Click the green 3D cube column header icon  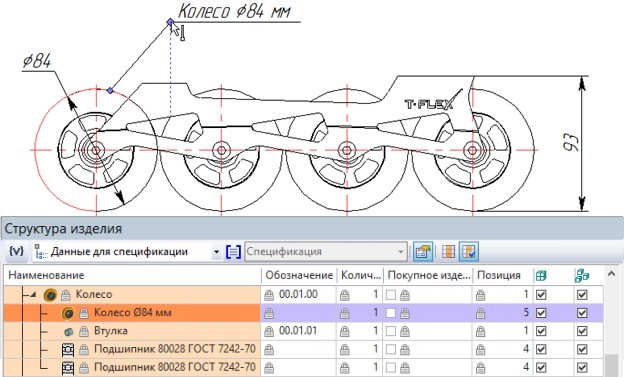click(x=541, y=275)
